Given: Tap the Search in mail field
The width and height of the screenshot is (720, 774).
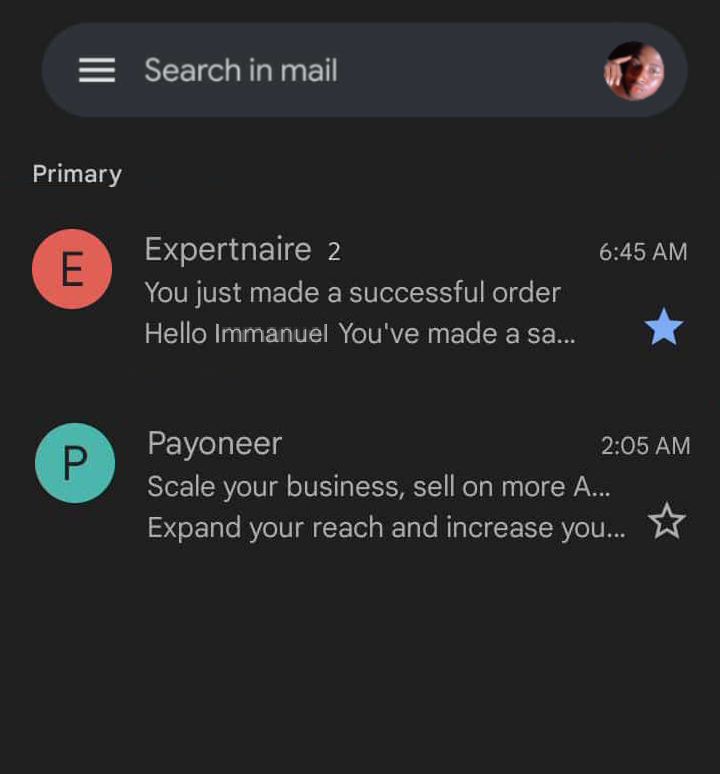Looking at the screenshot, I should [x=241, y=70].
